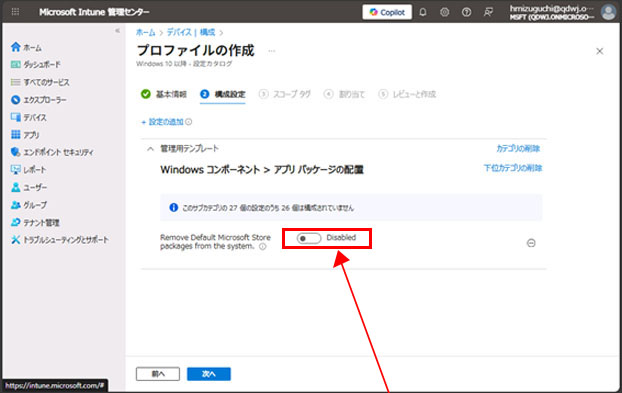Open the feedback icon in header
Image resolution: width=622 pixels, height=393 pixels.
tap(488, 12)
